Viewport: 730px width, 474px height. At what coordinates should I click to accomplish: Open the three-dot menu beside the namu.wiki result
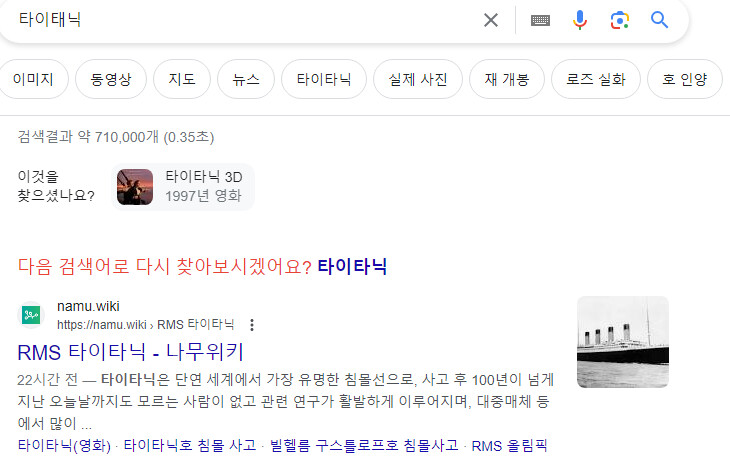coord(252,325)
